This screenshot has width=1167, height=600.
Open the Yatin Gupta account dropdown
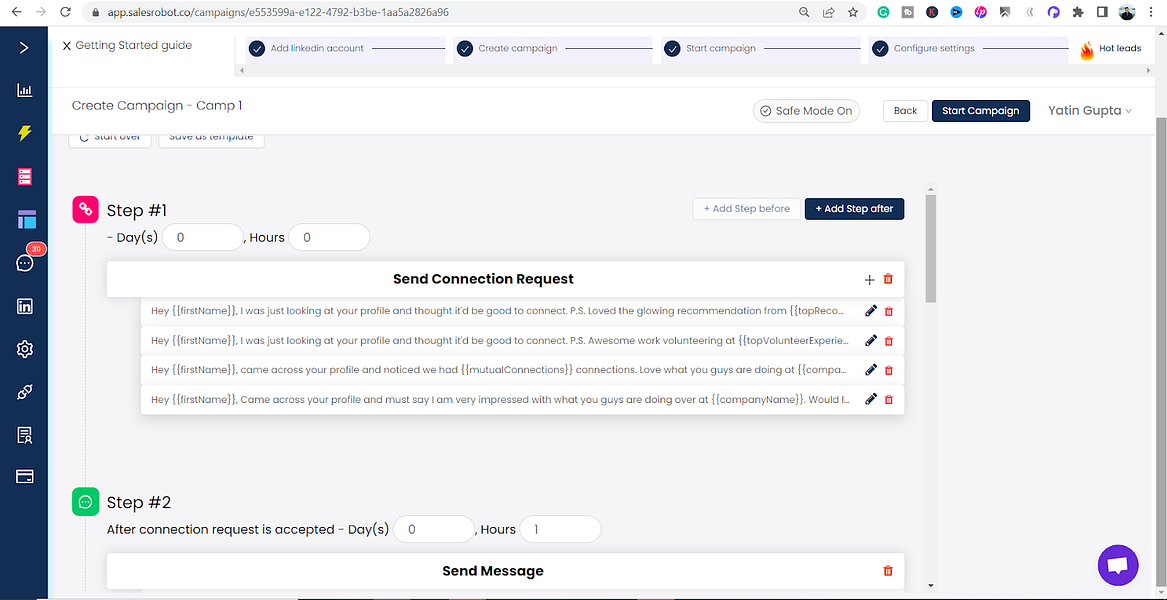[x=1090, y=110]
